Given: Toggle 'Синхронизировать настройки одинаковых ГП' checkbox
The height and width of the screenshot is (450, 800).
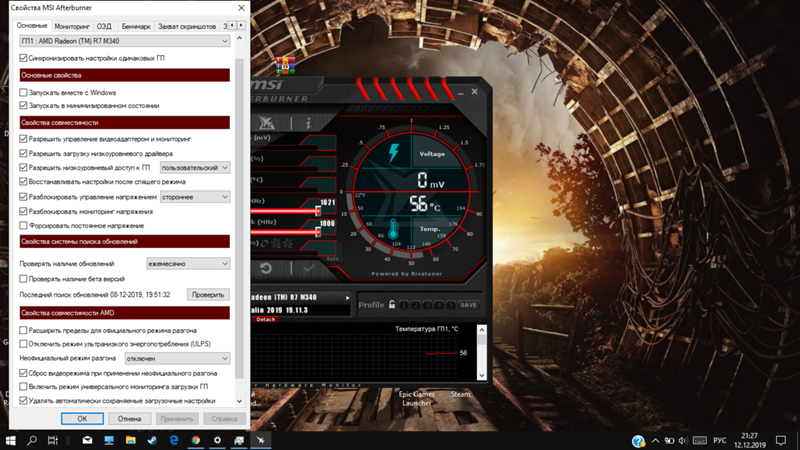Looking at the screenshot, I should point(23,58).
